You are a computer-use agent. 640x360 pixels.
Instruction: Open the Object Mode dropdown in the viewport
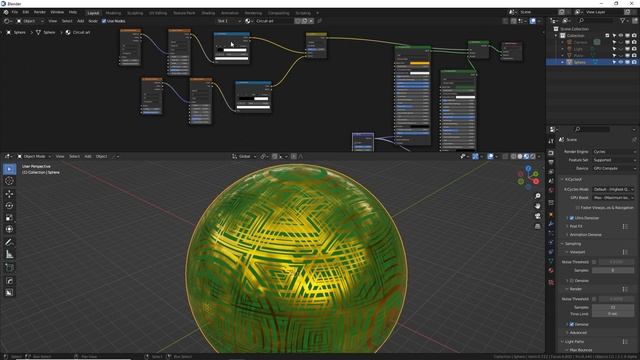pyautogui.click(x=34, y=156)
